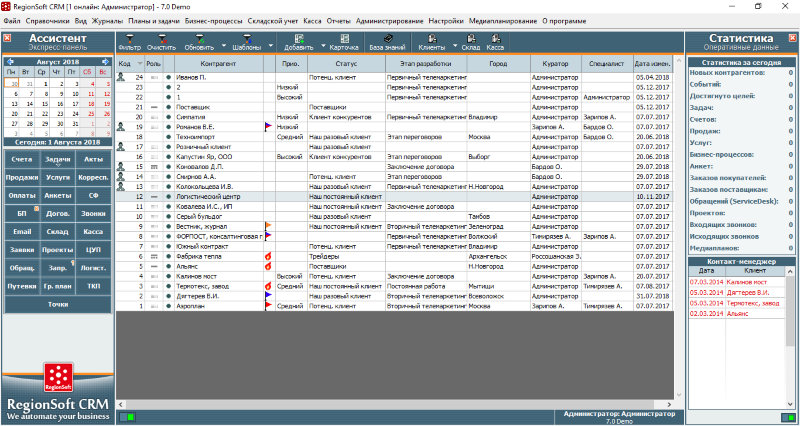Click the Очистить filter icon

[x=161, y=41]
